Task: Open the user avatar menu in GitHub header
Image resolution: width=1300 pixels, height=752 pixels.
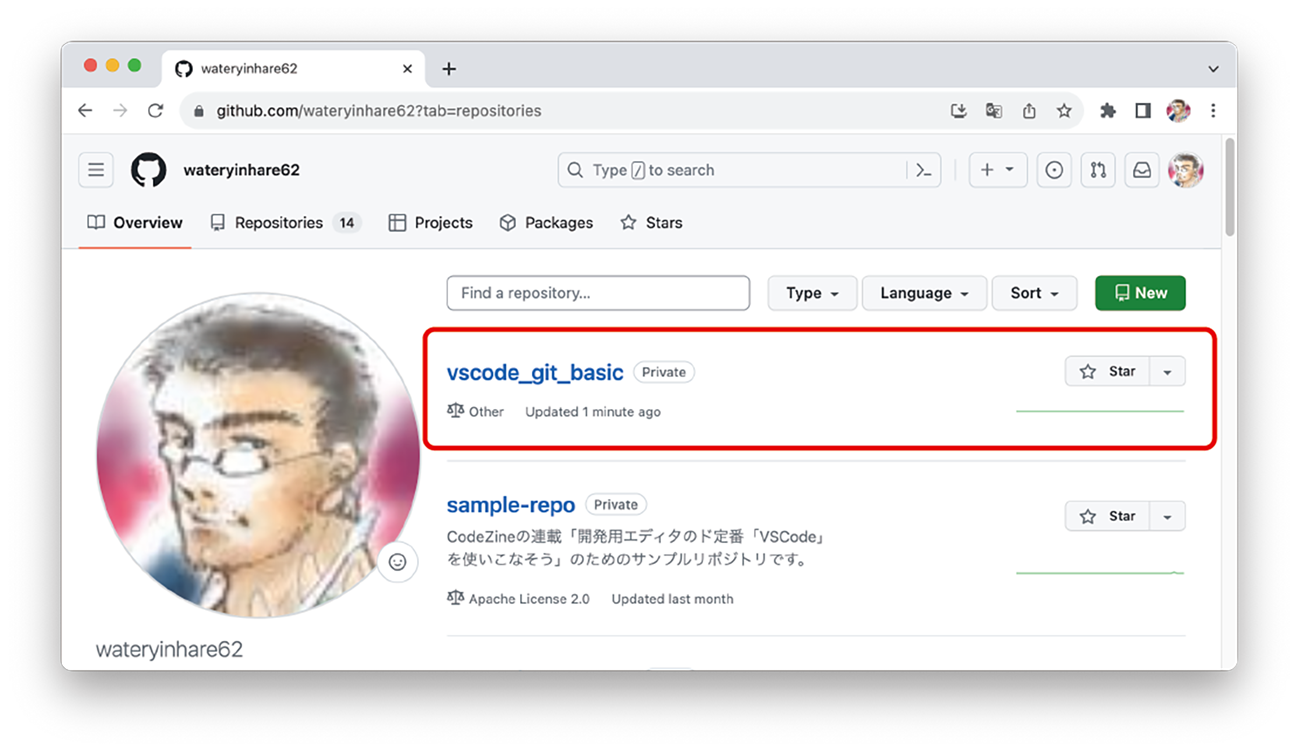Action: tap(1186, 170)
